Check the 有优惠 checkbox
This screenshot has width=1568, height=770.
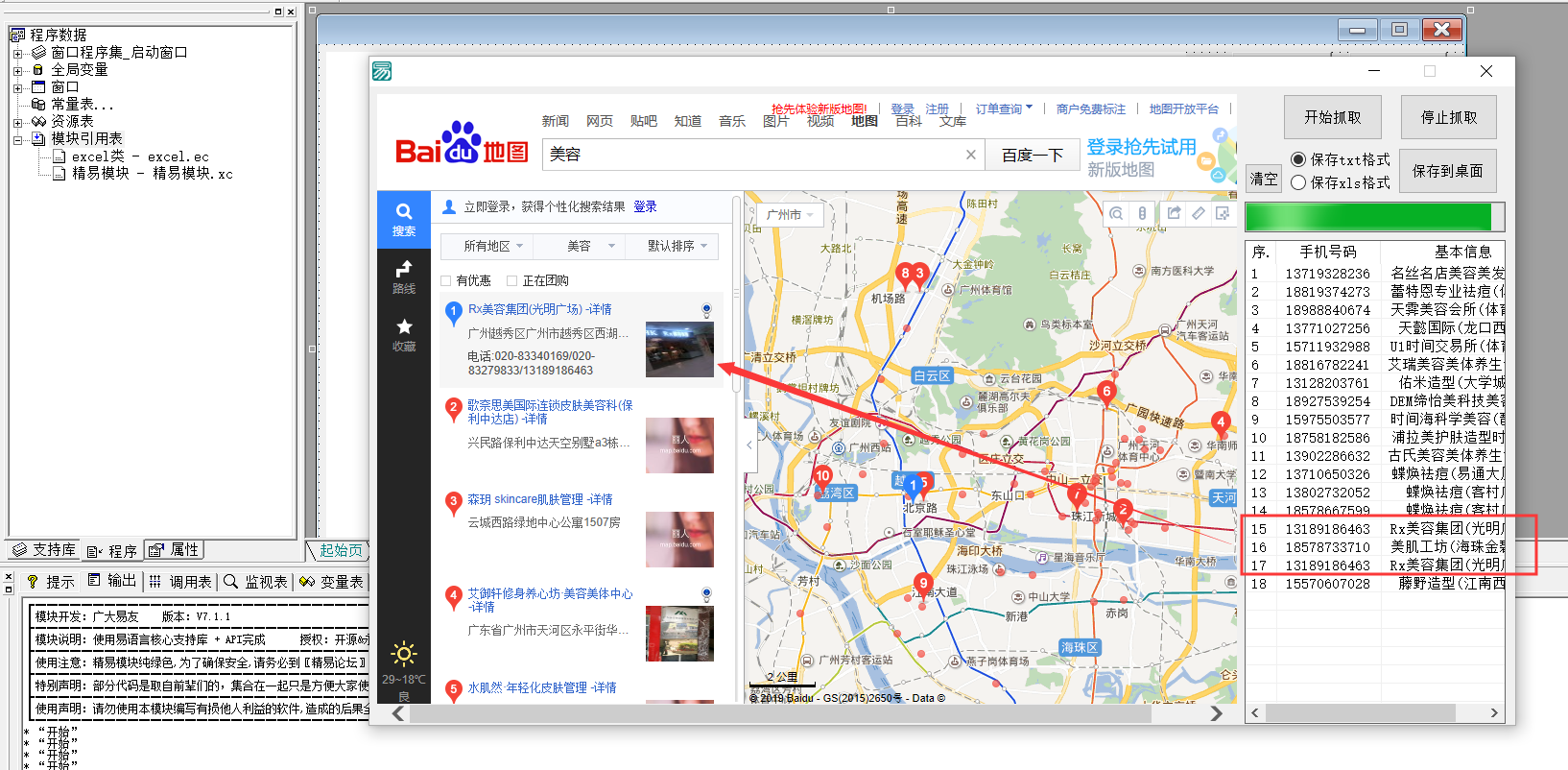446,280
